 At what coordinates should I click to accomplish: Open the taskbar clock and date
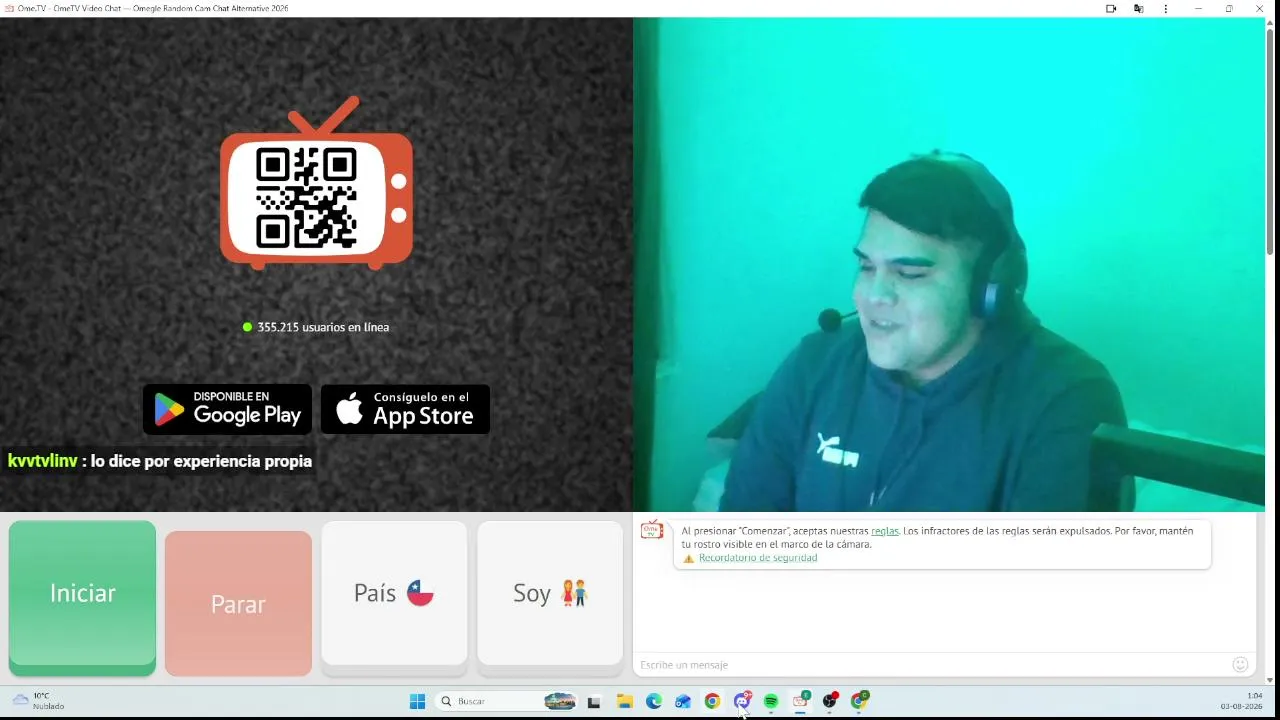click(x=1242, y=701)
